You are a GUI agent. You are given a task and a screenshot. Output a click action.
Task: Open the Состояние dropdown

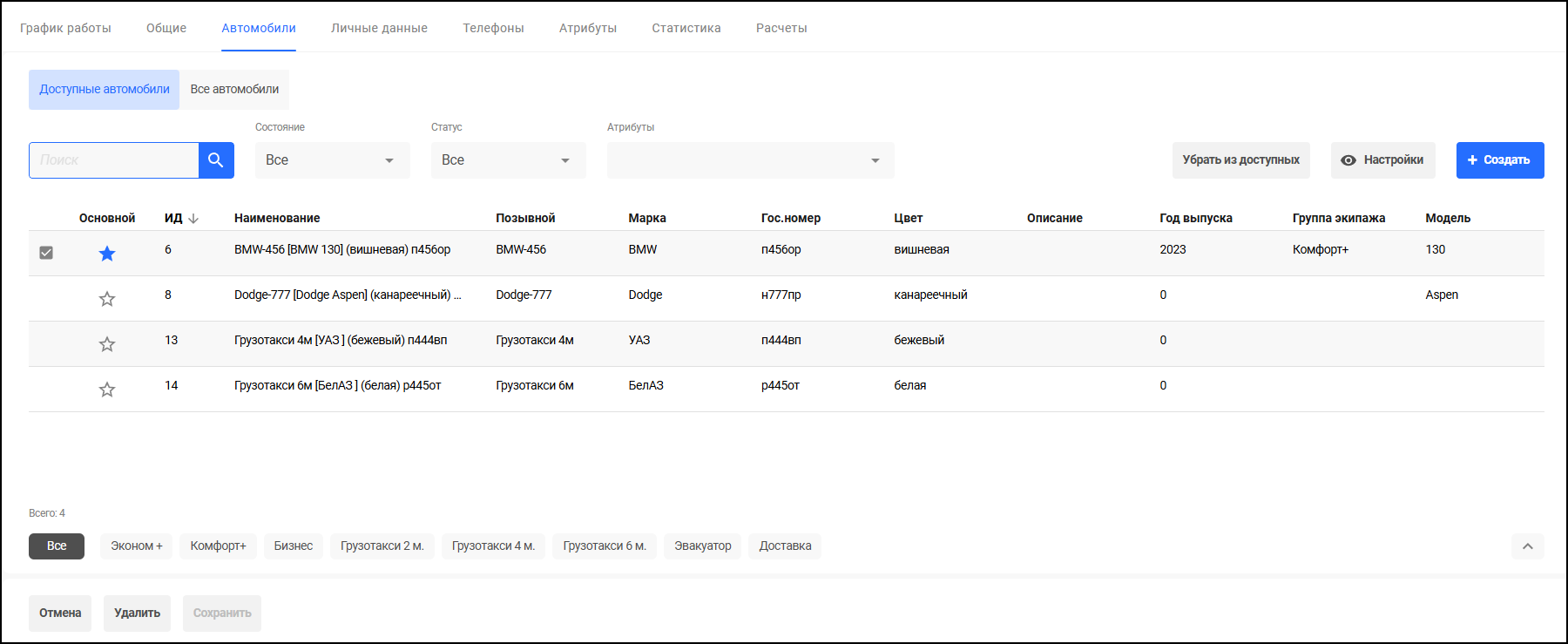pyautogui.click(x=332, y=160)
